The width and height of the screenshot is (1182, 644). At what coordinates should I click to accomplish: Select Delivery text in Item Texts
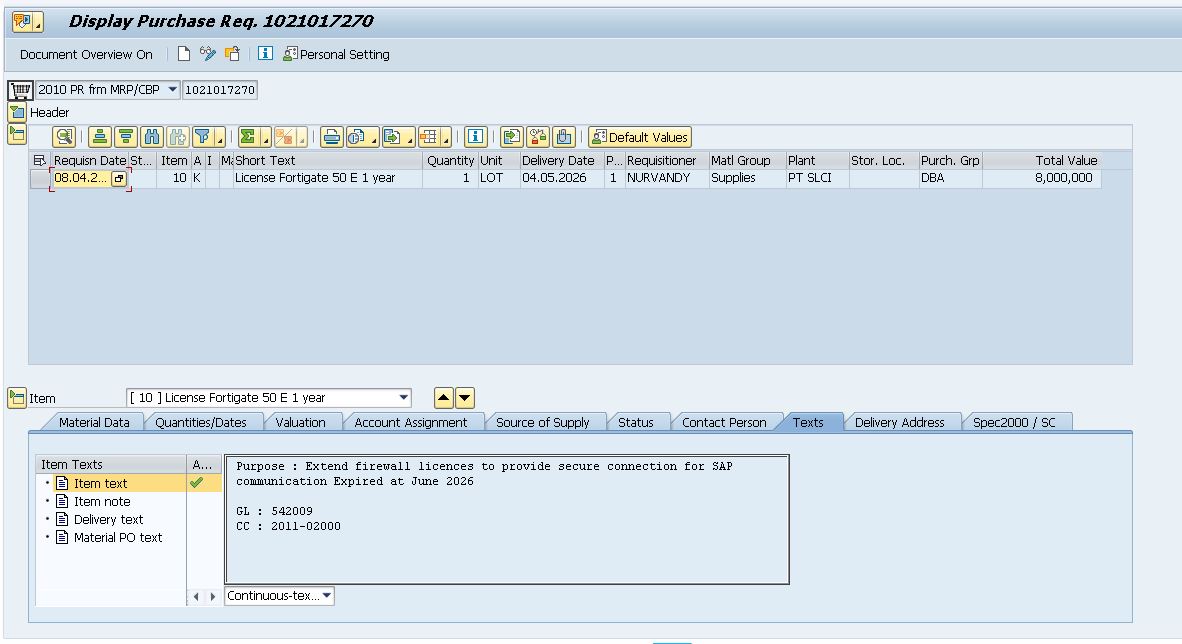point(108,519)
